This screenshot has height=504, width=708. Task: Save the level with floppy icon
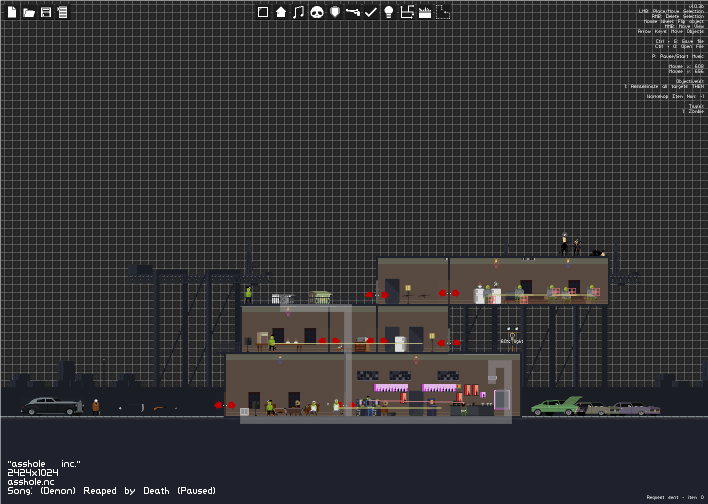pyautogui.click(x=46, y=12)
